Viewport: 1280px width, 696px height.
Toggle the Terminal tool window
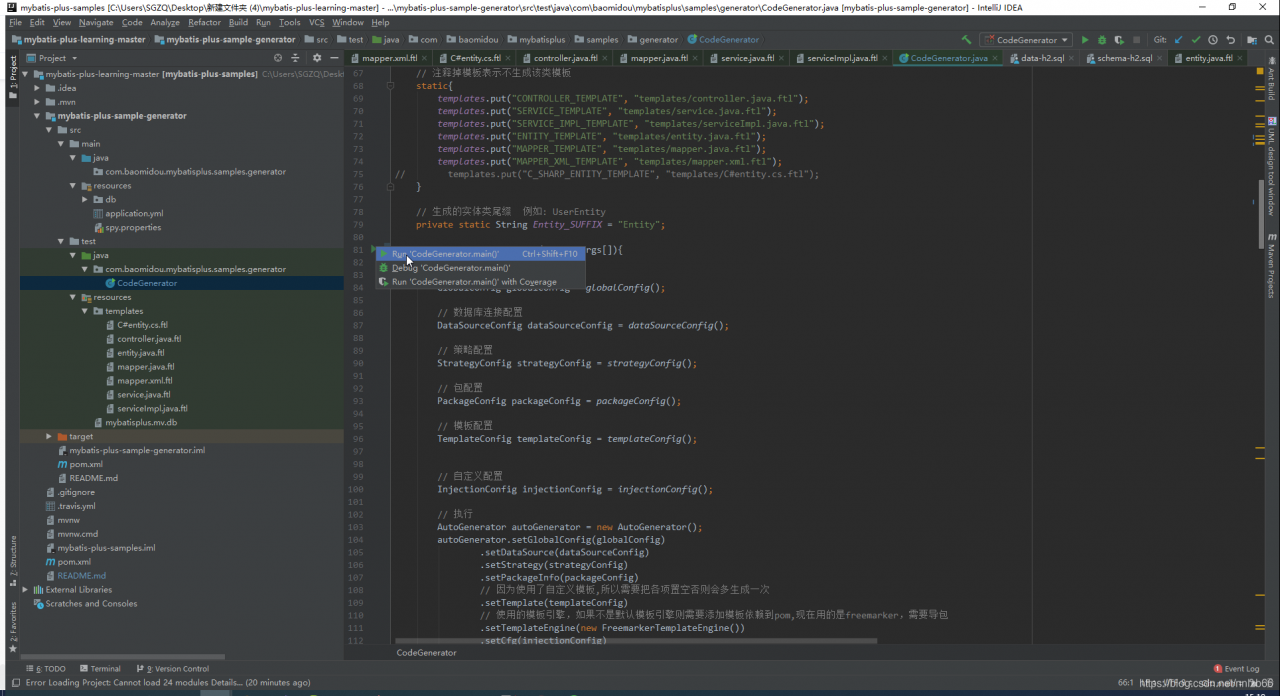click(100, 669)
